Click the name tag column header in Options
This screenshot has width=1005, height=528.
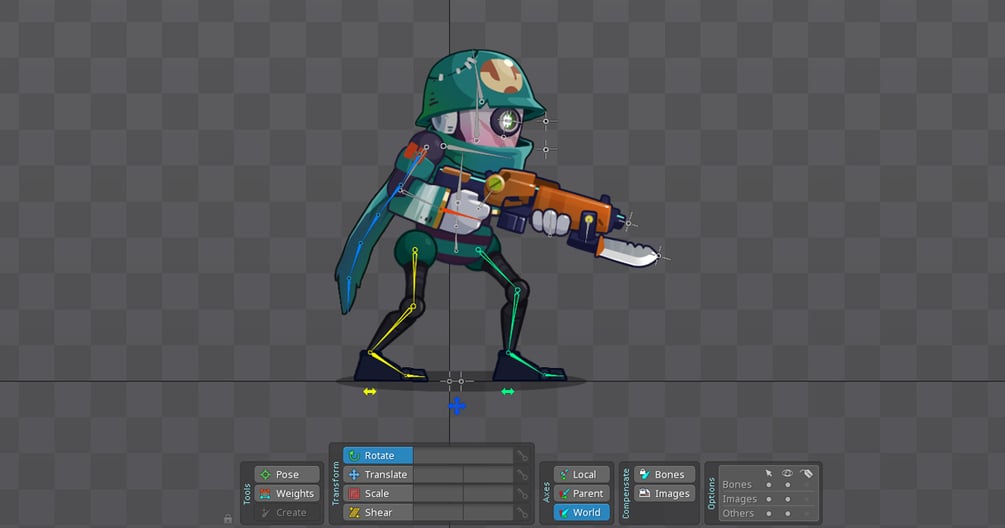click(806, 474)
